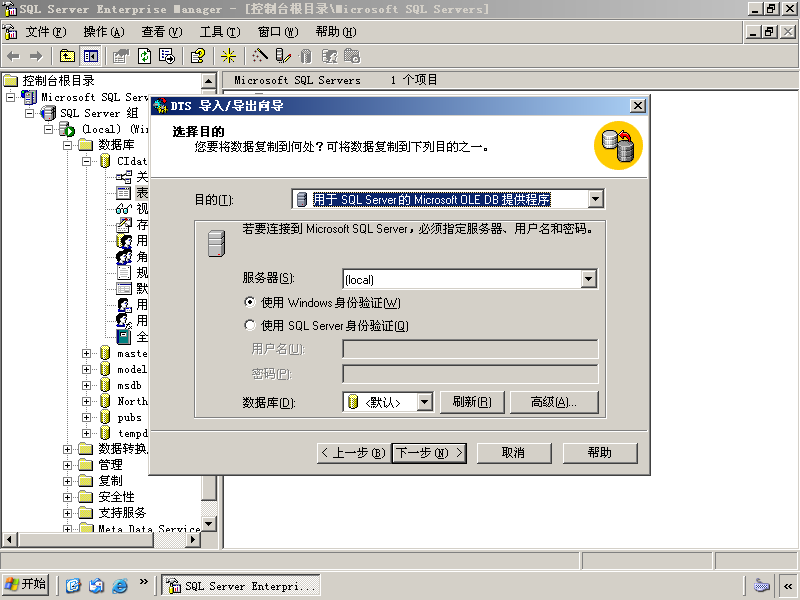
Task: Select Use Windows authentication radio button
Action: pos(249,302)
